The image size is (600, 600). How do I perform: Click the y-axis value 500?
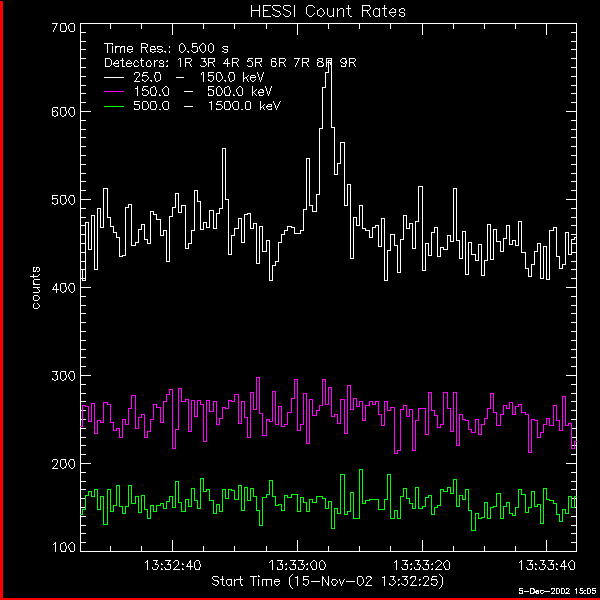pos(64,200)
